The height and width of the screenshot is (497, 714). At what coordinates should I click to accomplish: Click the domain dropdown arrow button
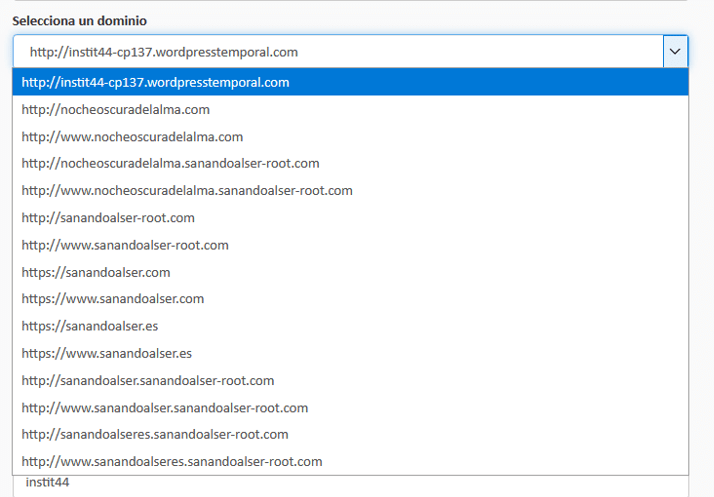(x=675, y=51)
